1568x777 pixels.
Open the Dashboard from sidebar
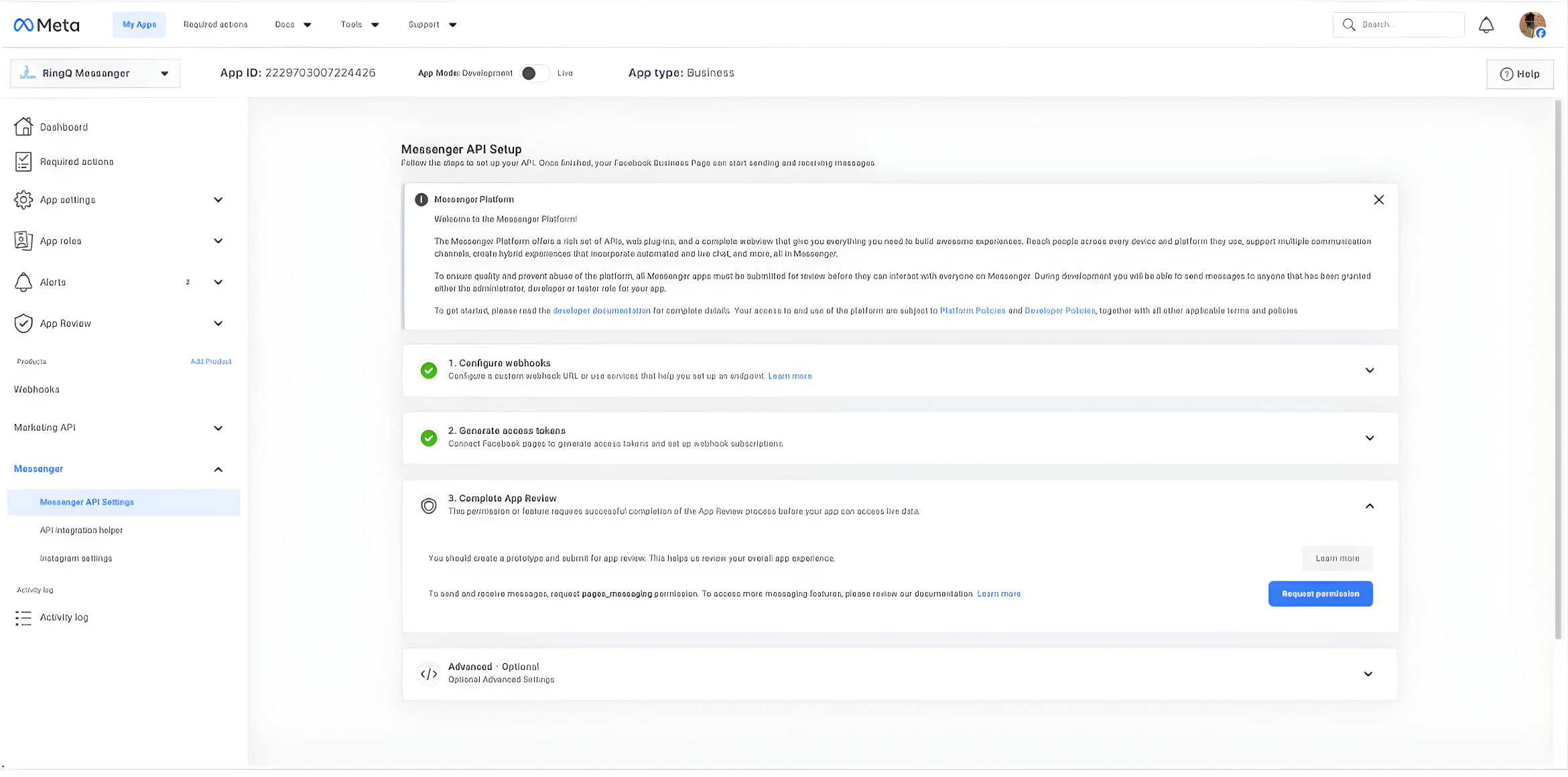tap(63, 127)
